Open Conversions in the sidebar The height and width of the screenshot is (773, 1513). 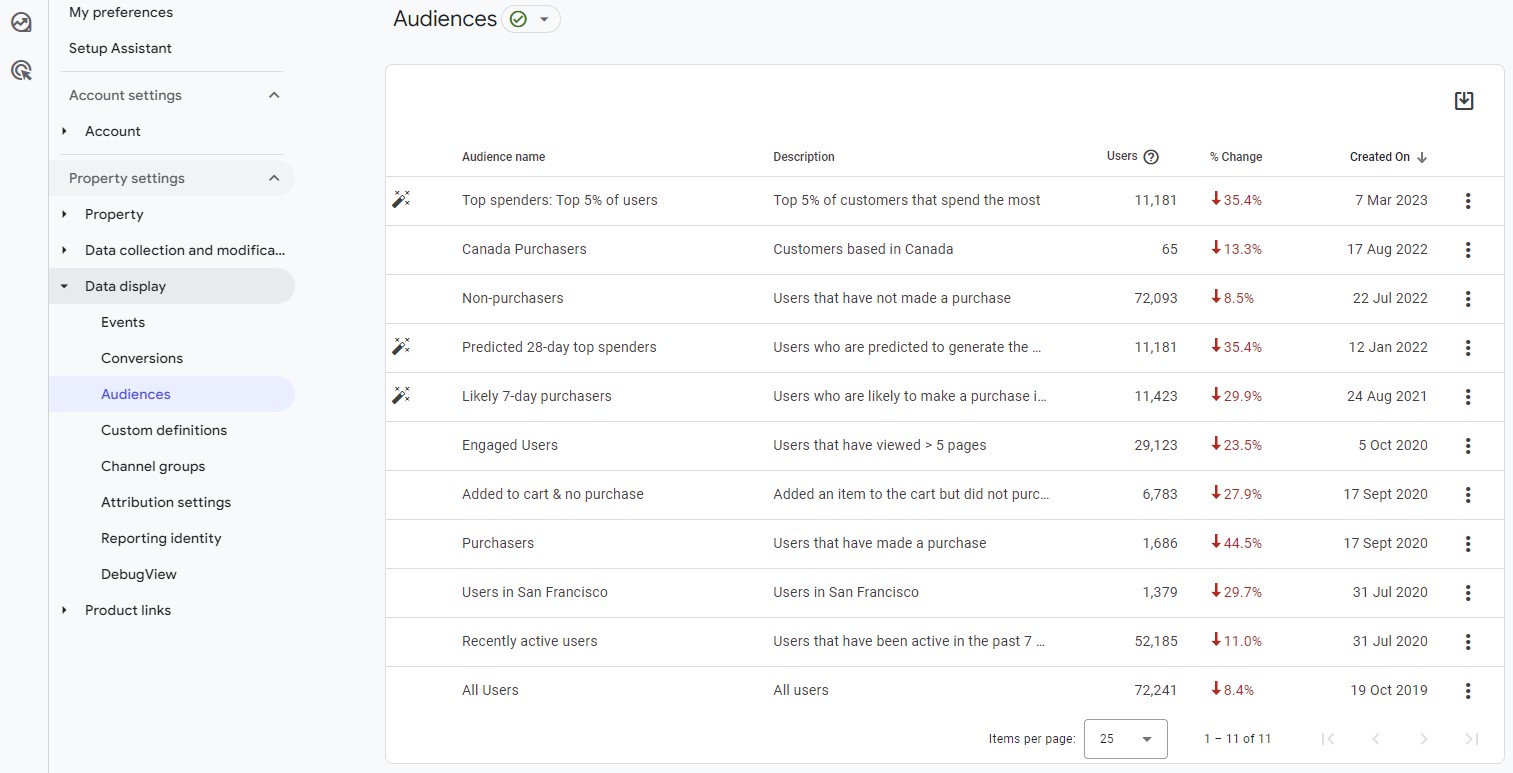click(142, 358)
